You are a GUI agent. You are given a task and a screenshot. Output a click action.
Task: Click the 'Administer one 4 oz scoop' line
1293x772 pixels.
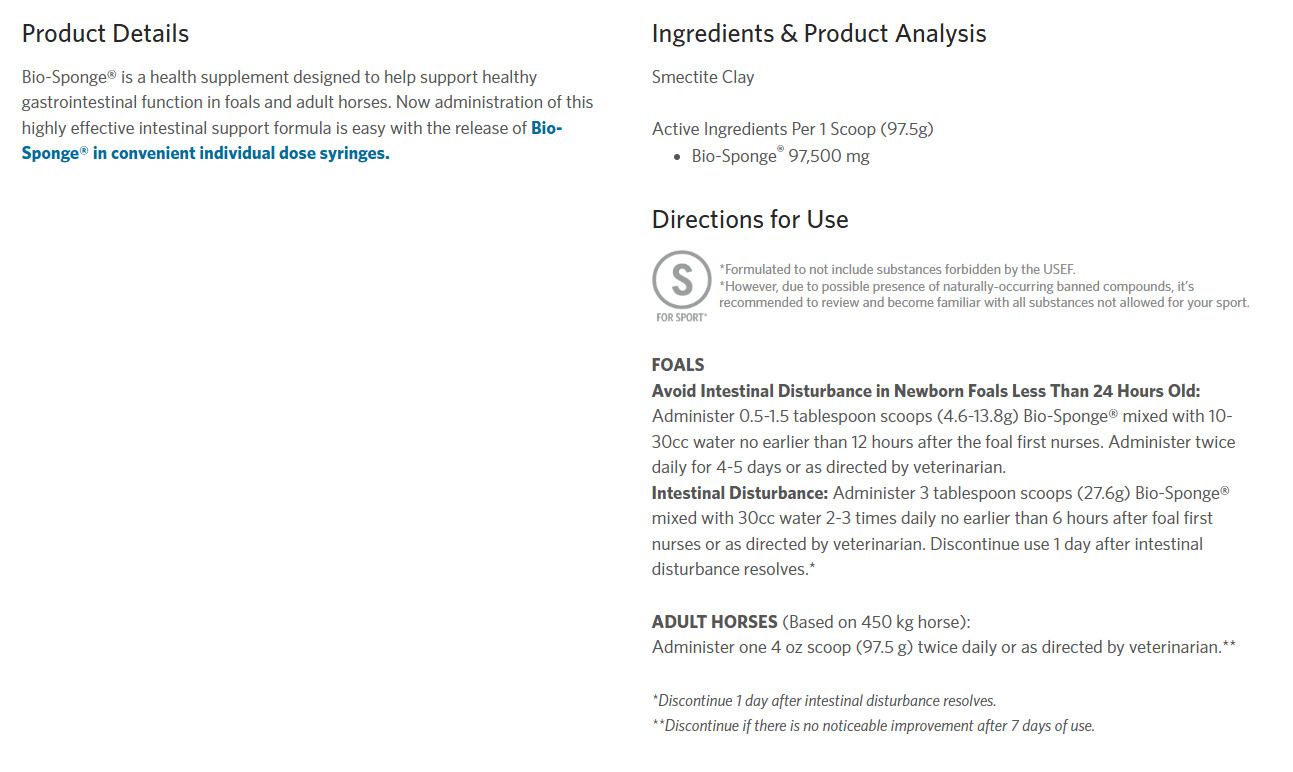coord(943,647)
